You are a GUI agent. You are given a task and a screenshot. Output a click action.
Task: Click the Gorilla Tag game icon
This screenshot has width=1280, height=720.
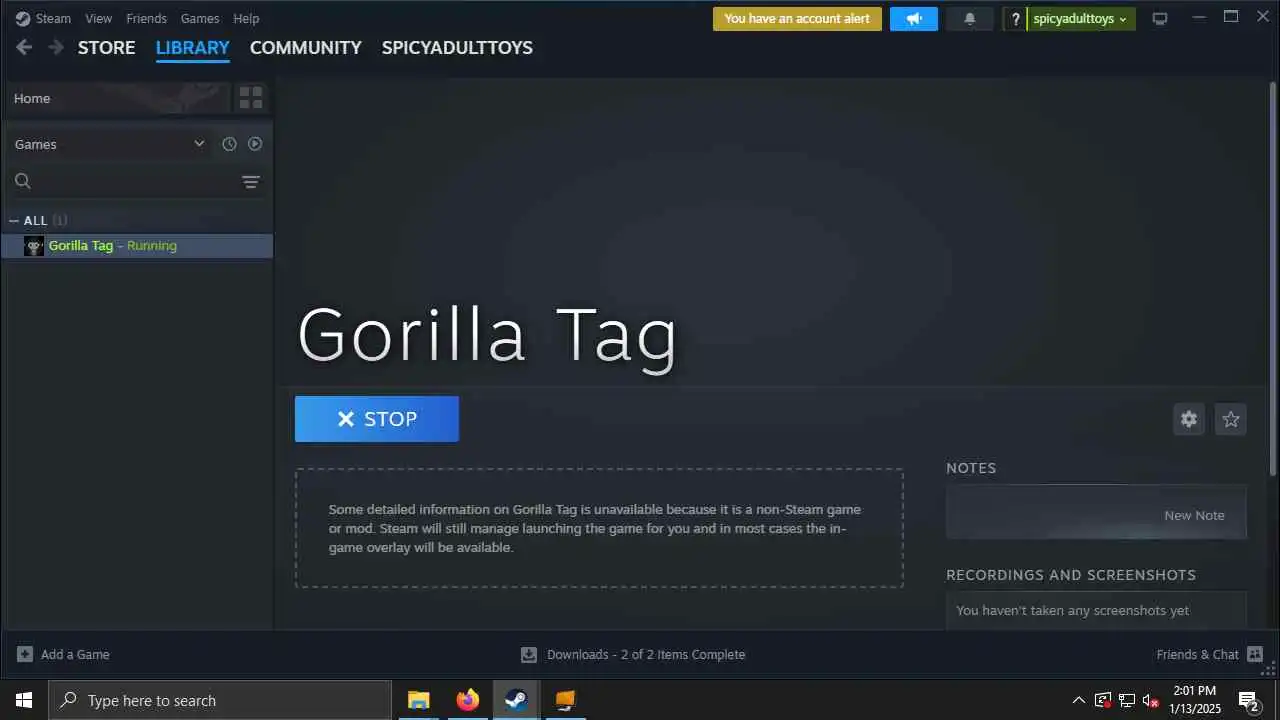(34, 246)
